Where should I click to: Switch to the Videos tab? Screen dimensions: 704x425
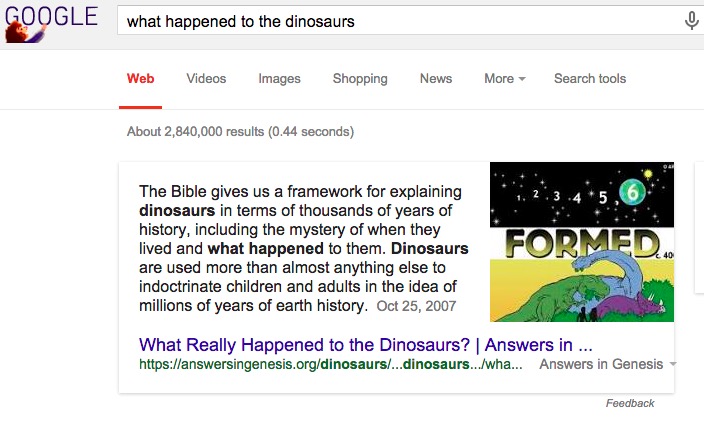(x=206, y=79)
